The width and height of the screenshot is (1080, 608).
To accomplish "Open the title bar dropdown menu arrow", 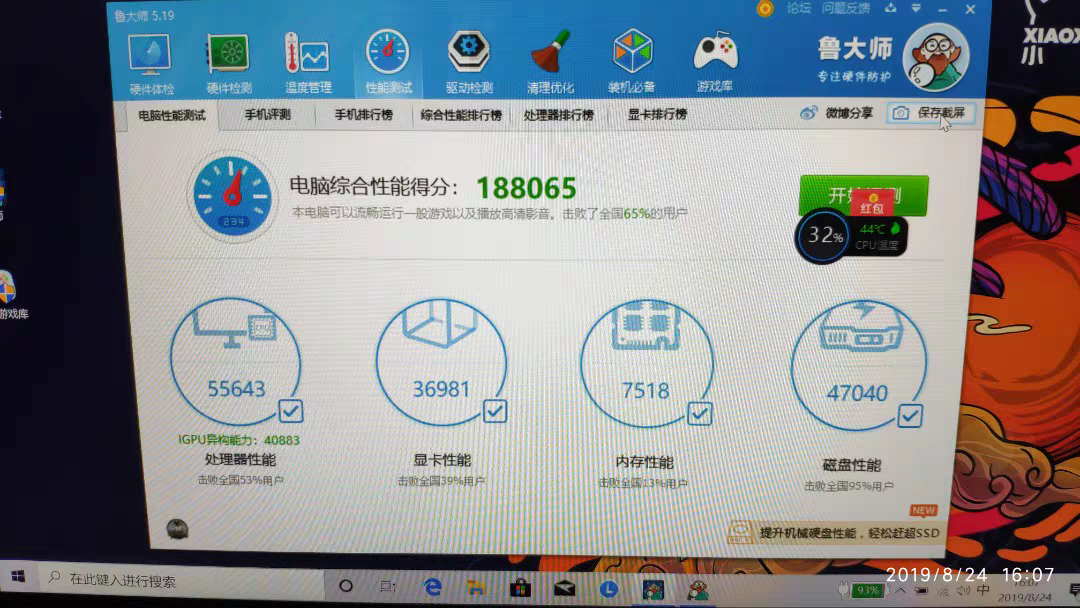I will [916, 8].
